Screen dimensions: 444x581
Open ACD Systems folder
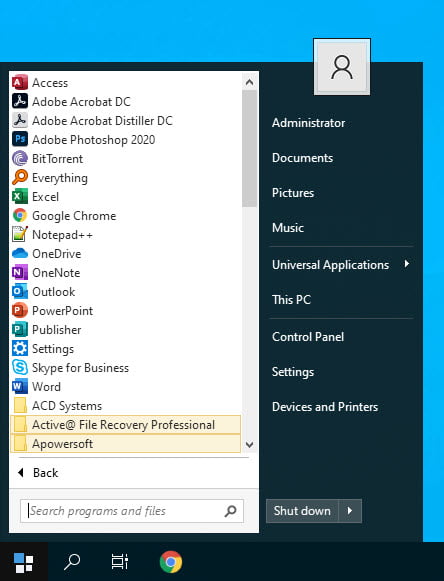coord(126,406)
